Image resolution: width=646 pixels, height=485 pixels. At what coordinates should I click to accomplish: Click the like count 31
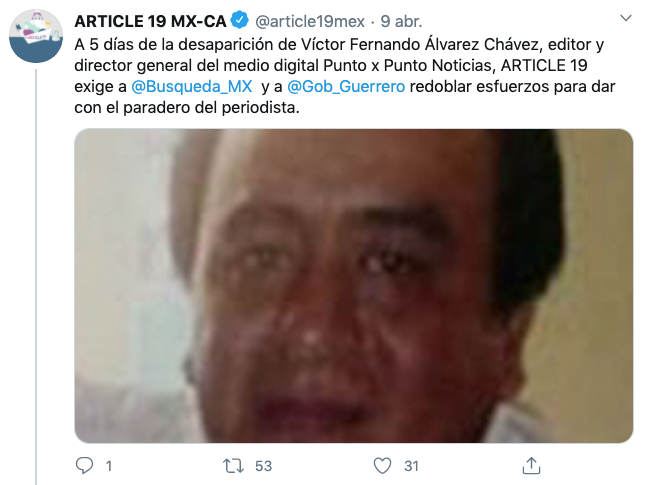[x=411, y=466]
